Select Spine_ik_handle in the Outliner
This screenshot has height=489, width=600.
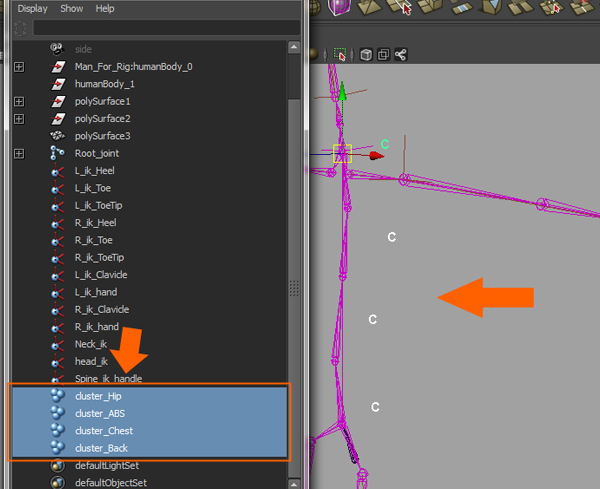(x=109, y=379)
